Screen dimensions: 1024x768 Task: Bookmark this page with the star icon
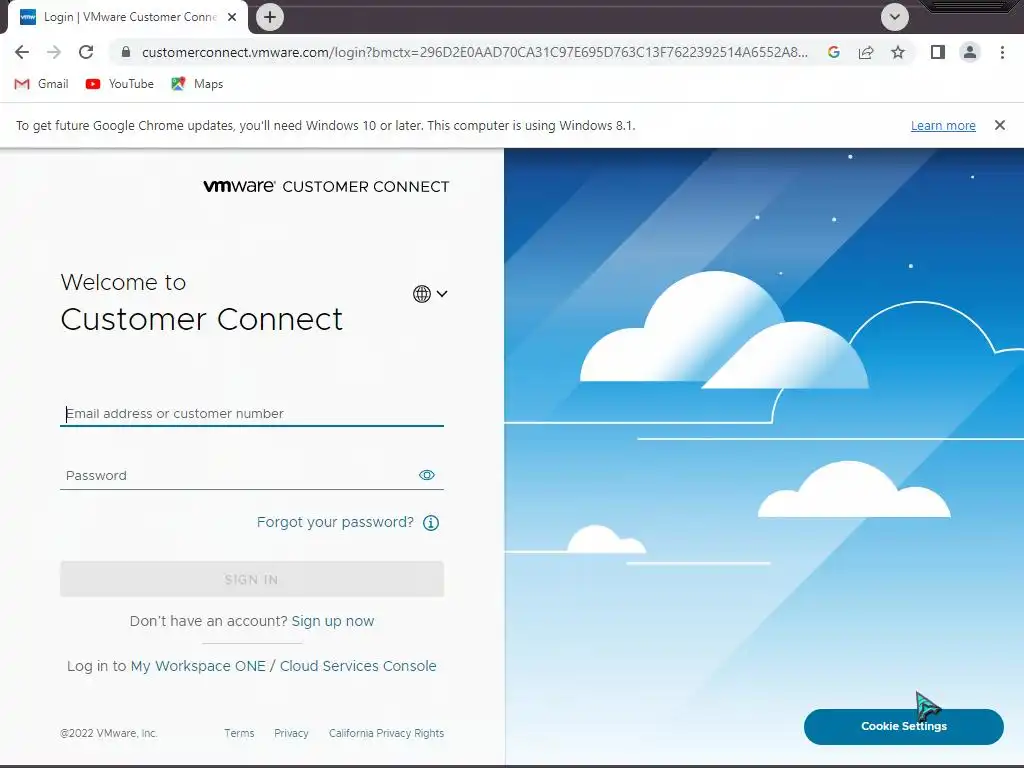[898, 52]
